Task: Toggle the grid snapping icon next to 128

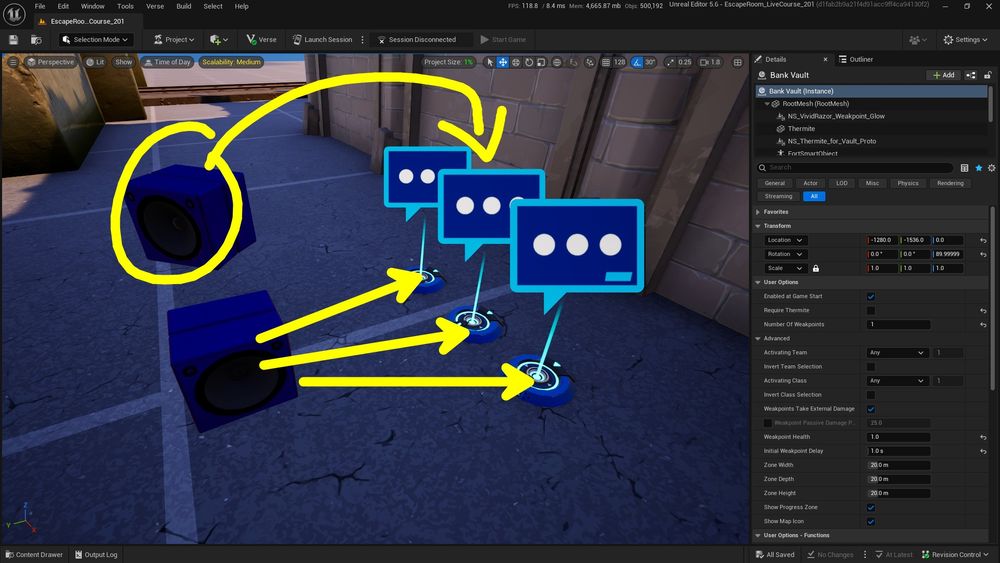Action: [606, 62]
